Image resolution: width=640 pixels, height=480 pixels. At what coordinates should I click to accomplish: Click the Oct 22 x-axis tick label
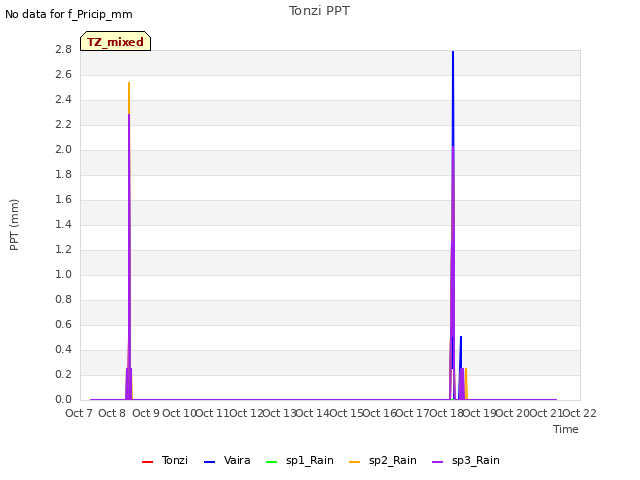(580, 413)
